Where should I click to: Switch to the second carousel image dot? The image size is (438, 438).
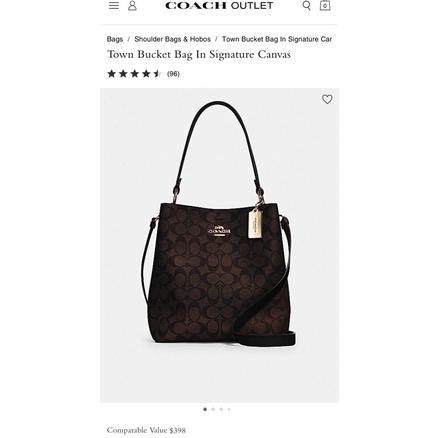point(213,409)
